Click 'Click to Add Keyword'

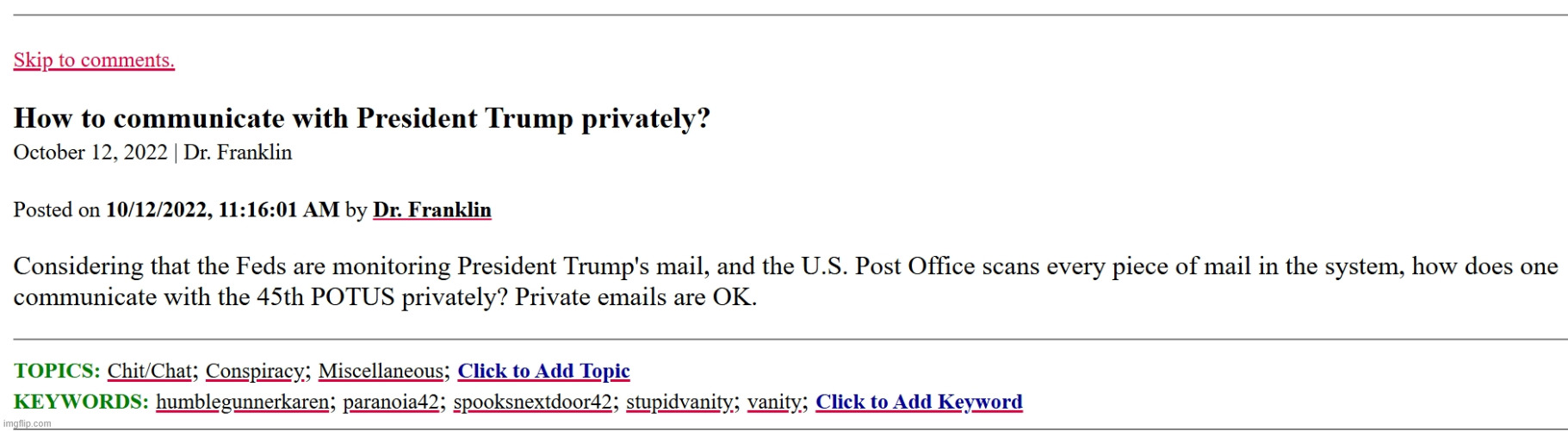[x=919, y=403]
